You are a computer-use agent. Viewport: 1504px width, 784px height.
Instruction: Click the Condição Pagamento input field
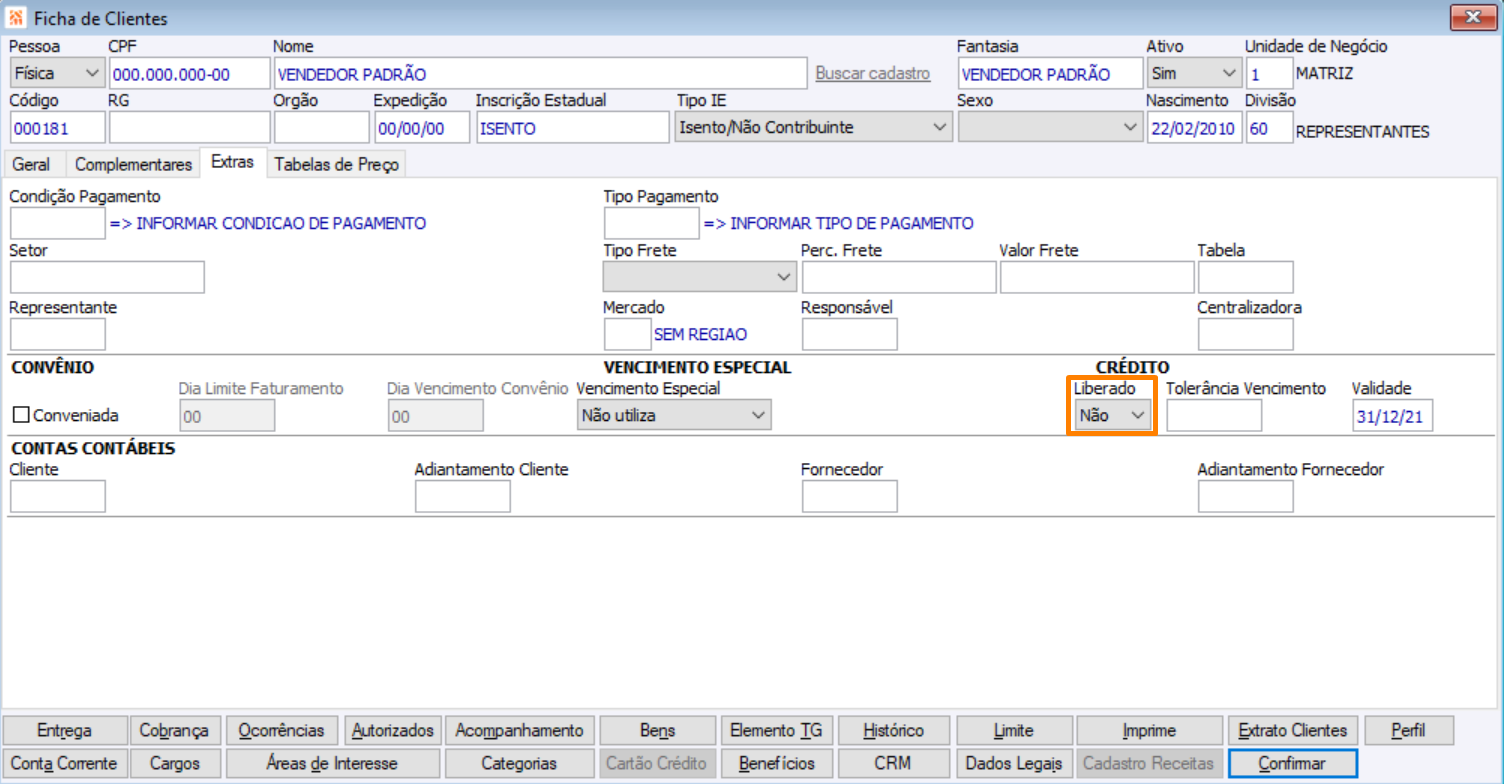point(57,223)
